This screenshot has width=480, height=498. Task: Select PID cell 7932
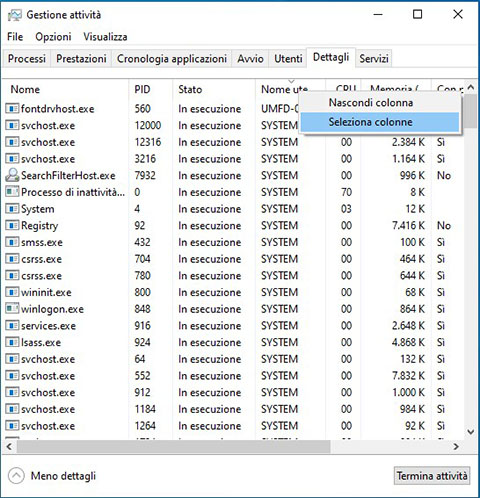(x=145, y=175)
